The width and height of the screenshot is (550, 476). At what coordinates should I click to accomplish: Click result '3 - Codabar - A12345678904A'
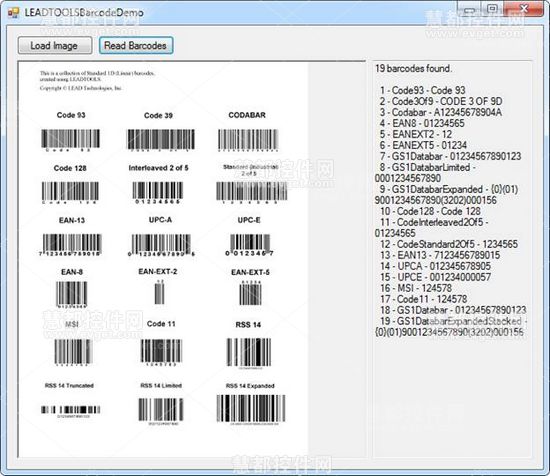[x=441, y=112]
